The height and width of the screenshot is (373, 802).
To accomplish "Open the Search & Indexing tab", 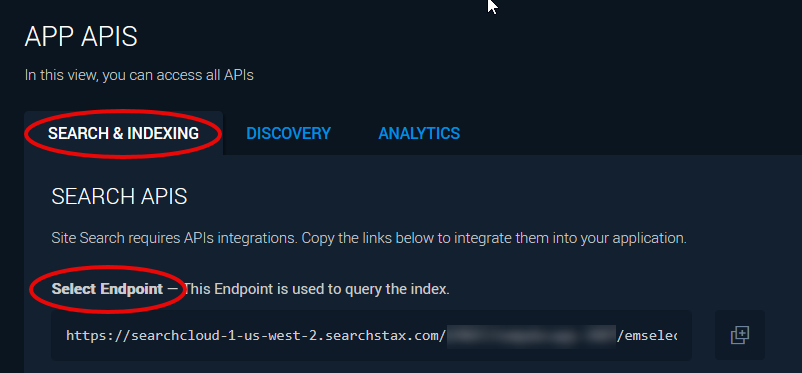I will coord(123,134).
